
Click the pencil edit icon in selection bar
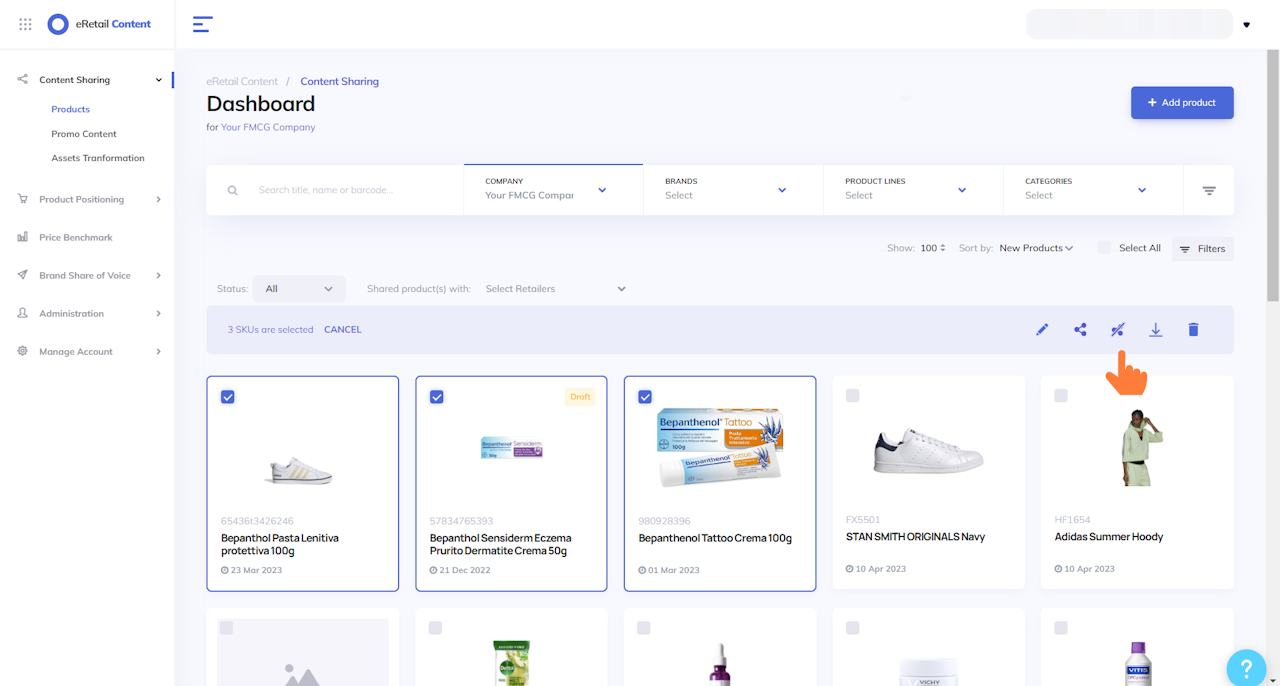pyautogui.click(x=1042, y=330)
